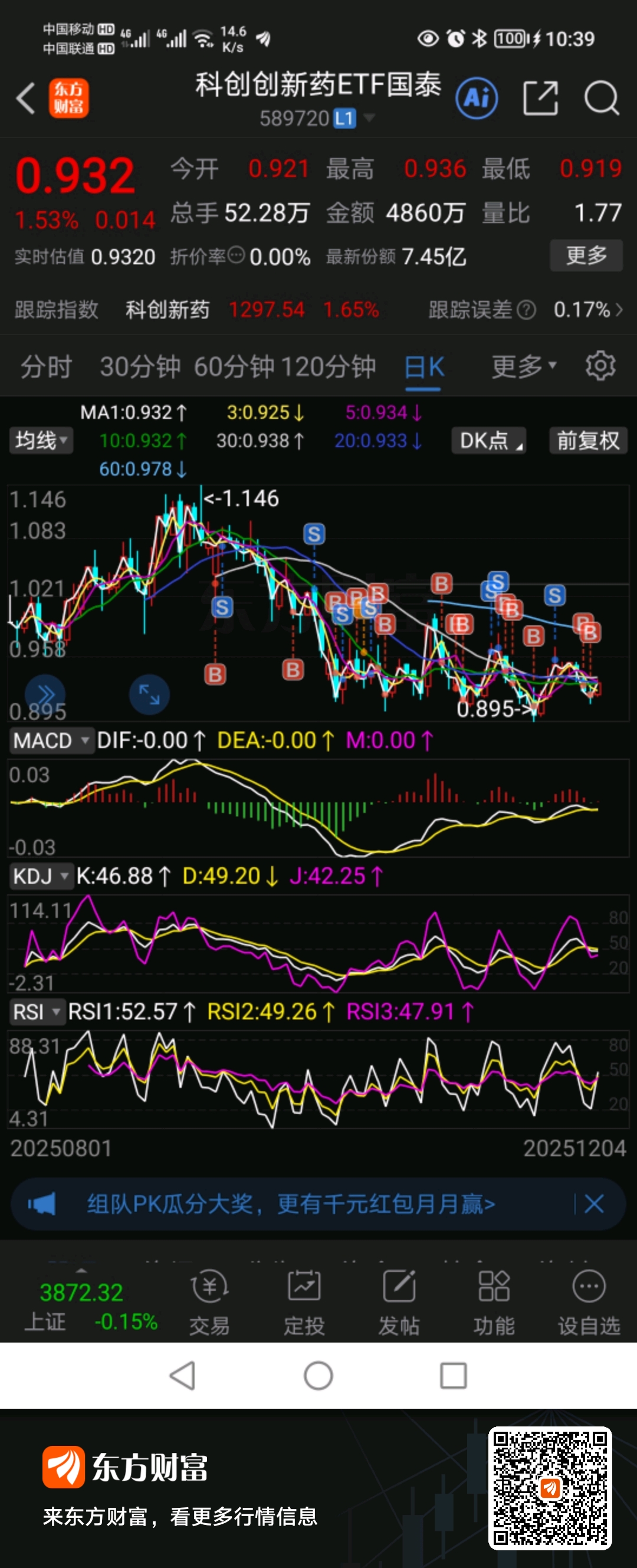The height and width of the screenshot is (1568, 637).
Task: Tap the 来东方财富 footer slogan
Action: tap(180, 1516)
